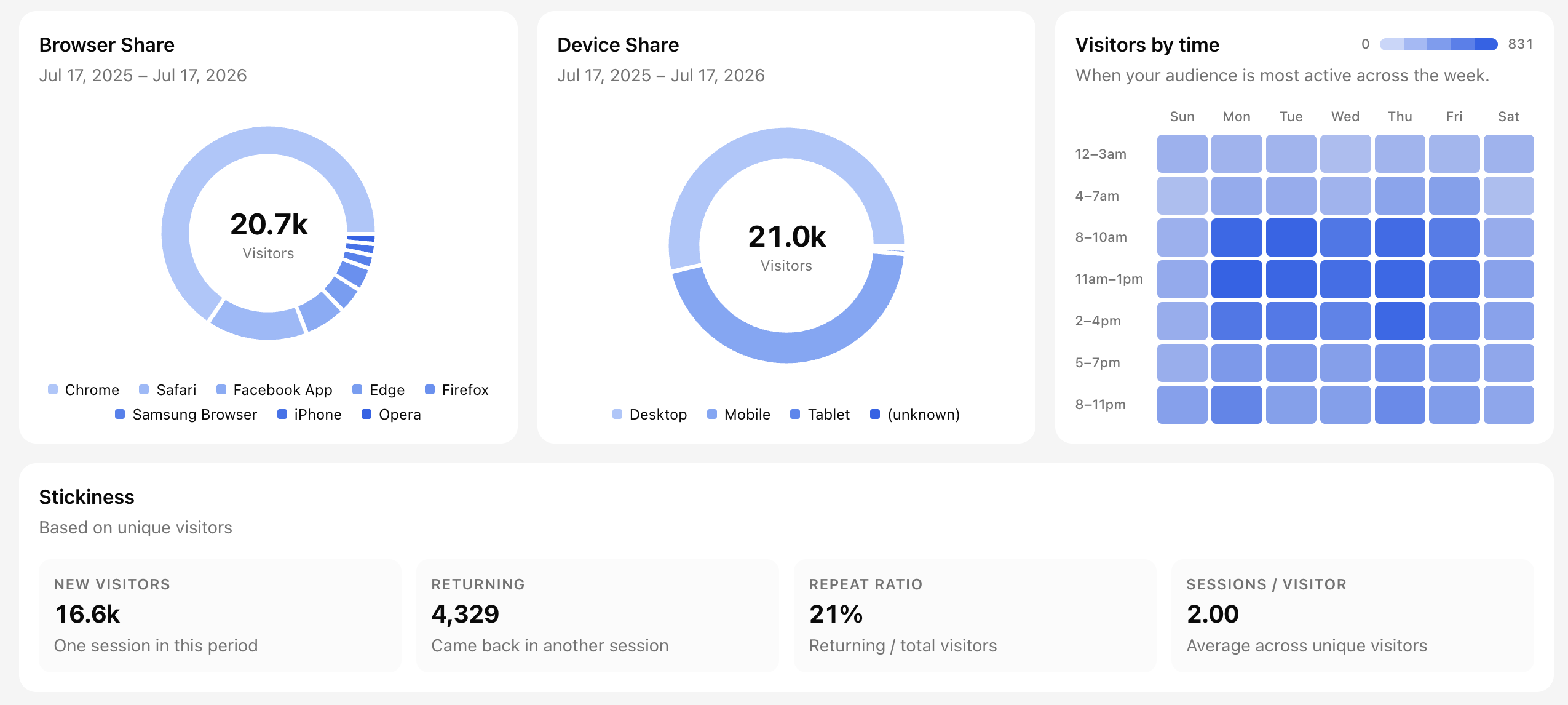Image resolution: width=1568 pixels, height=705 pixels.
Task: Click the '21.0k' device visitors total
Action: (x=786, y=236)
